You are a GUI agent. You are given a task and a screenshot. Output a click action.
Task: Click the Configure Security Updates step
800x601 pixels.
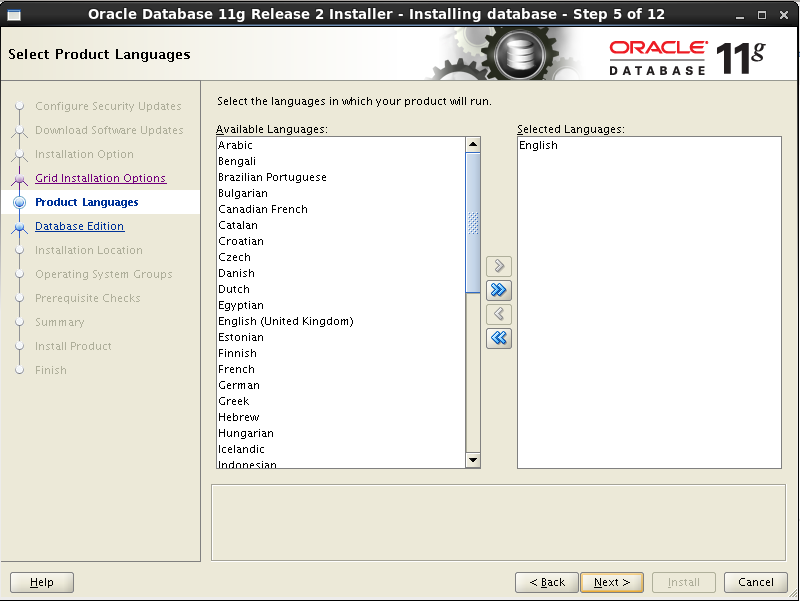click(x=108, y=106)
